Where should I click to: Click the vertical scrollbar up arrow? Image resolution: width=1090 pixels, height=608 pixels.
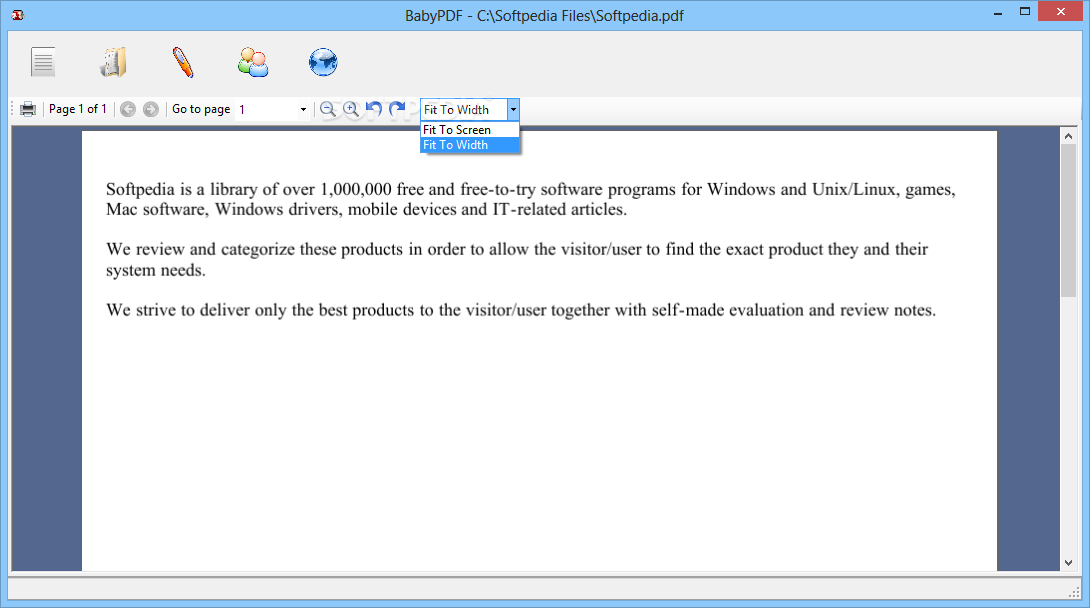coord(1068,136)
